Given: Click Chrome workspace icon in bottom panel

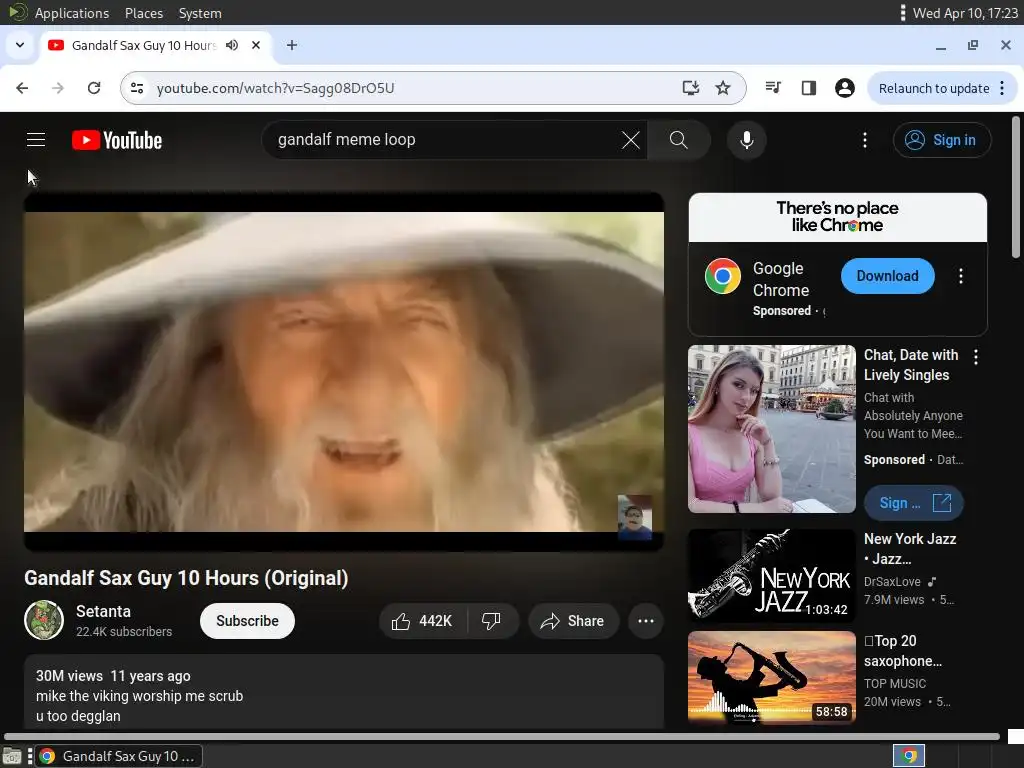Looking at the screenshot, I should coord(909,756).
